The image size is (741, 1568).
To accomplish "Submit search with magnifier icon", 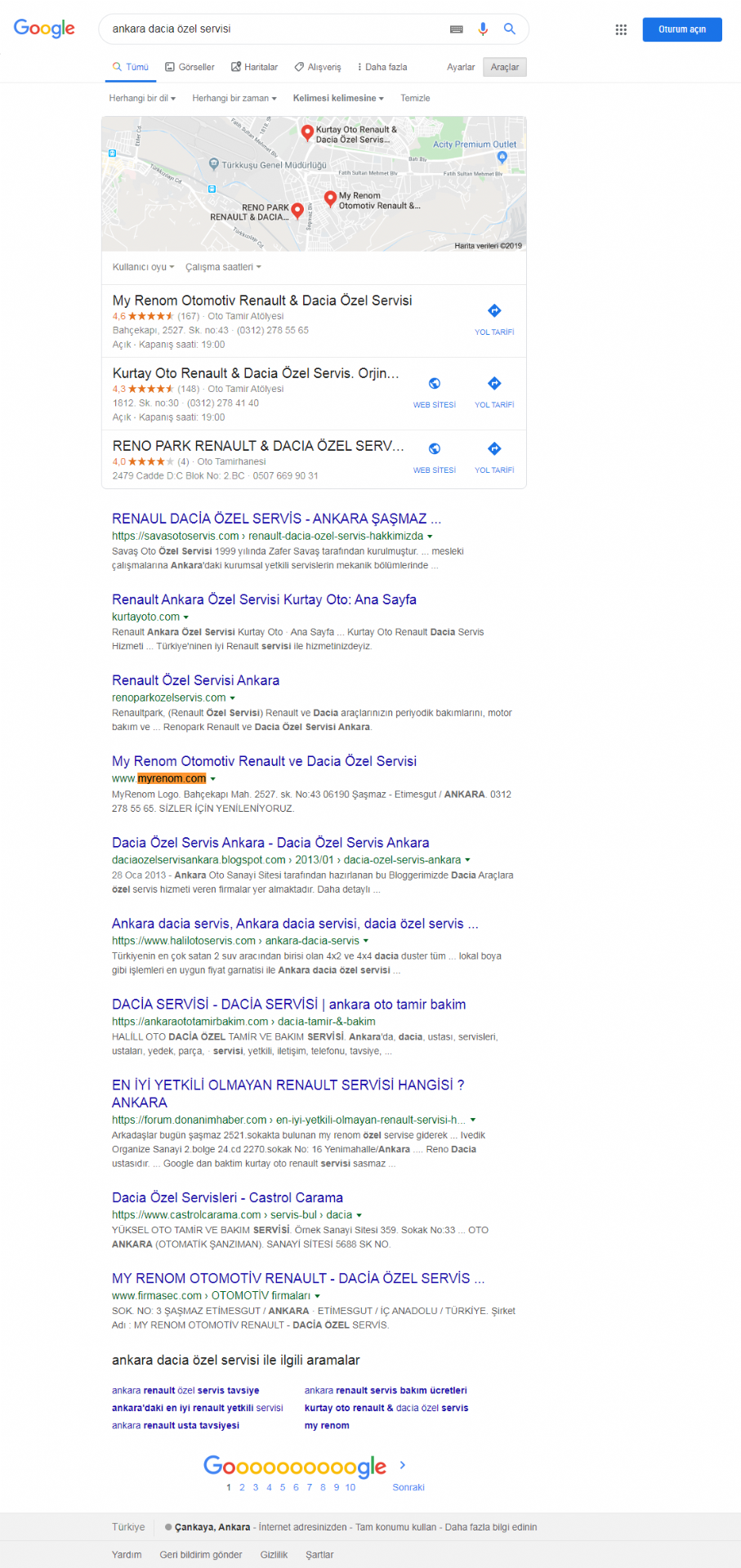I will [x=510, y=29].
